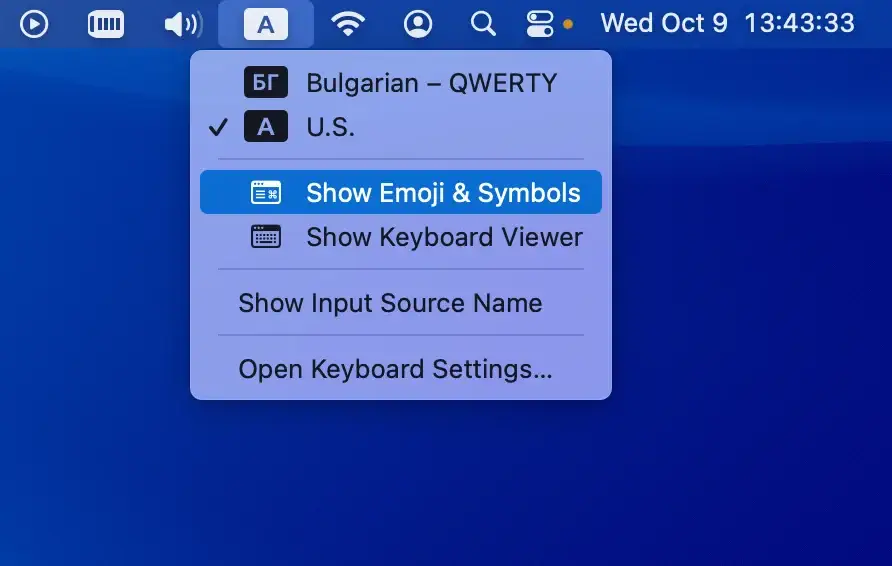Click the orange indicator dot

click(x=568, y=24)
